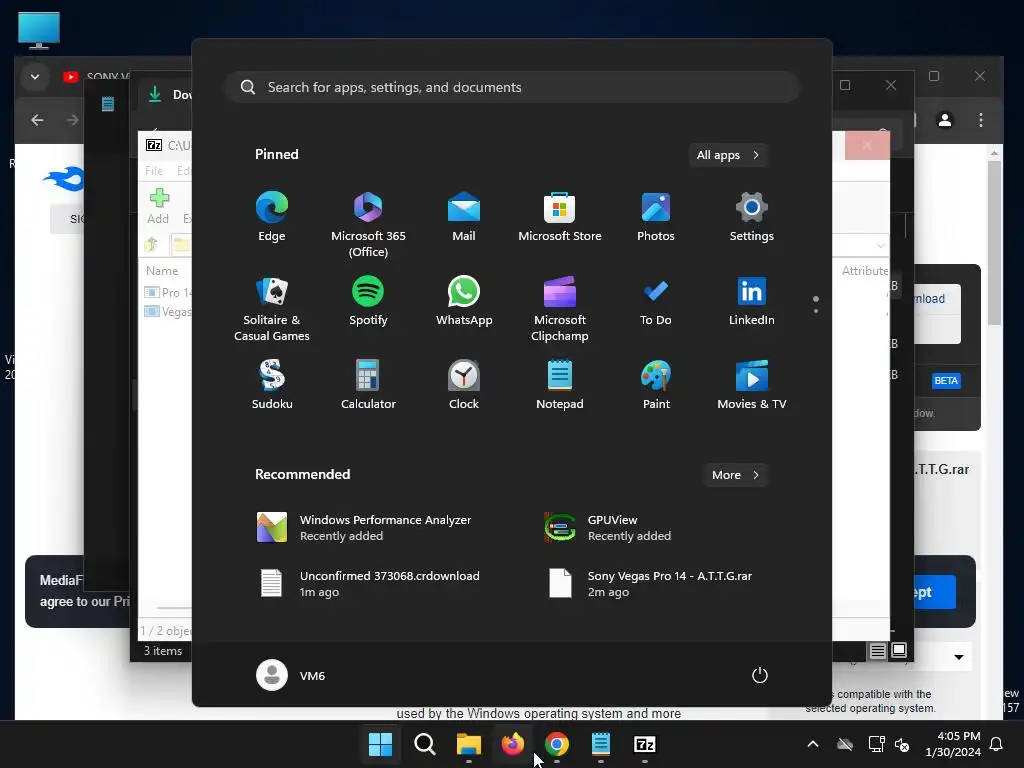Open Edge from pinned apps
The height and width of the screenshot is (768, 1024).
272,217
